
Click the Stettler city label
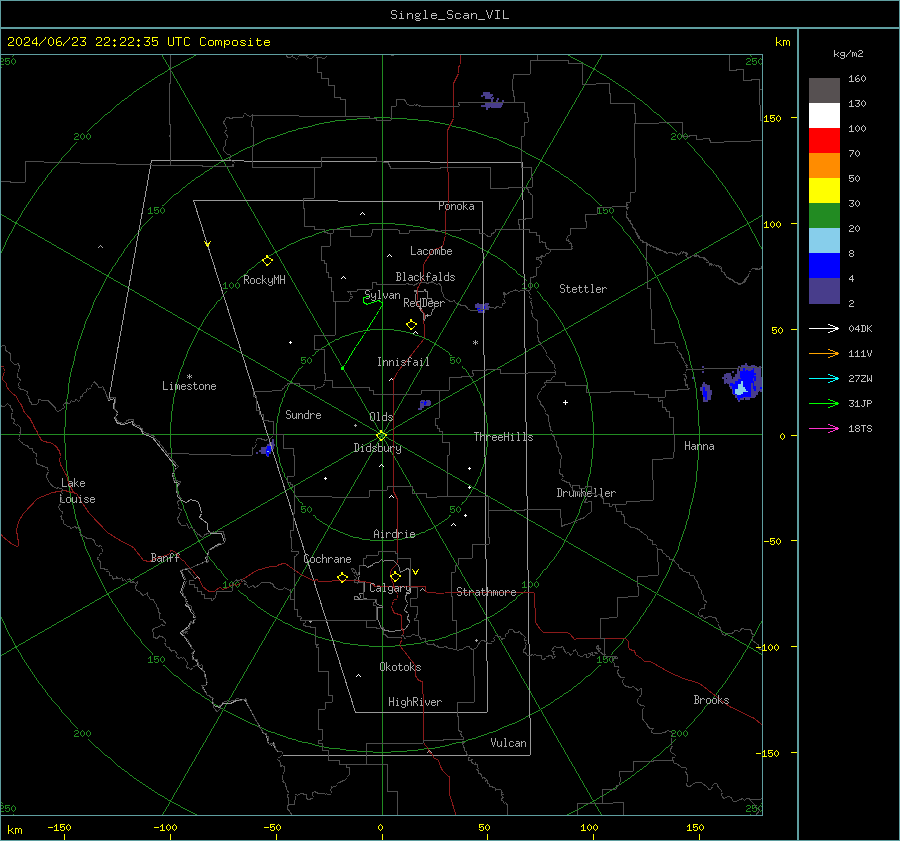click(583, 289)
